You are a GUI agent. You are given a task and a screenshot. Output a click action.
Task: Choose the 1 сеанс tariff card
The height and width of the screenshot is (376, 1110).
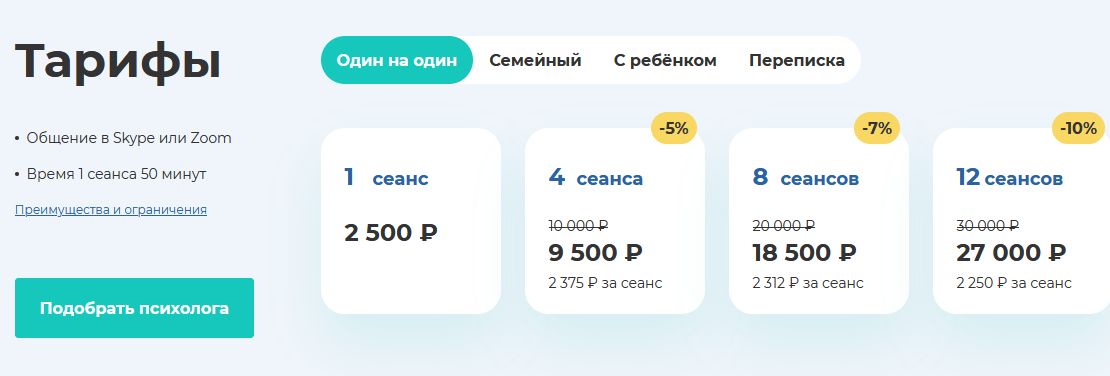(x=411, y=221)
